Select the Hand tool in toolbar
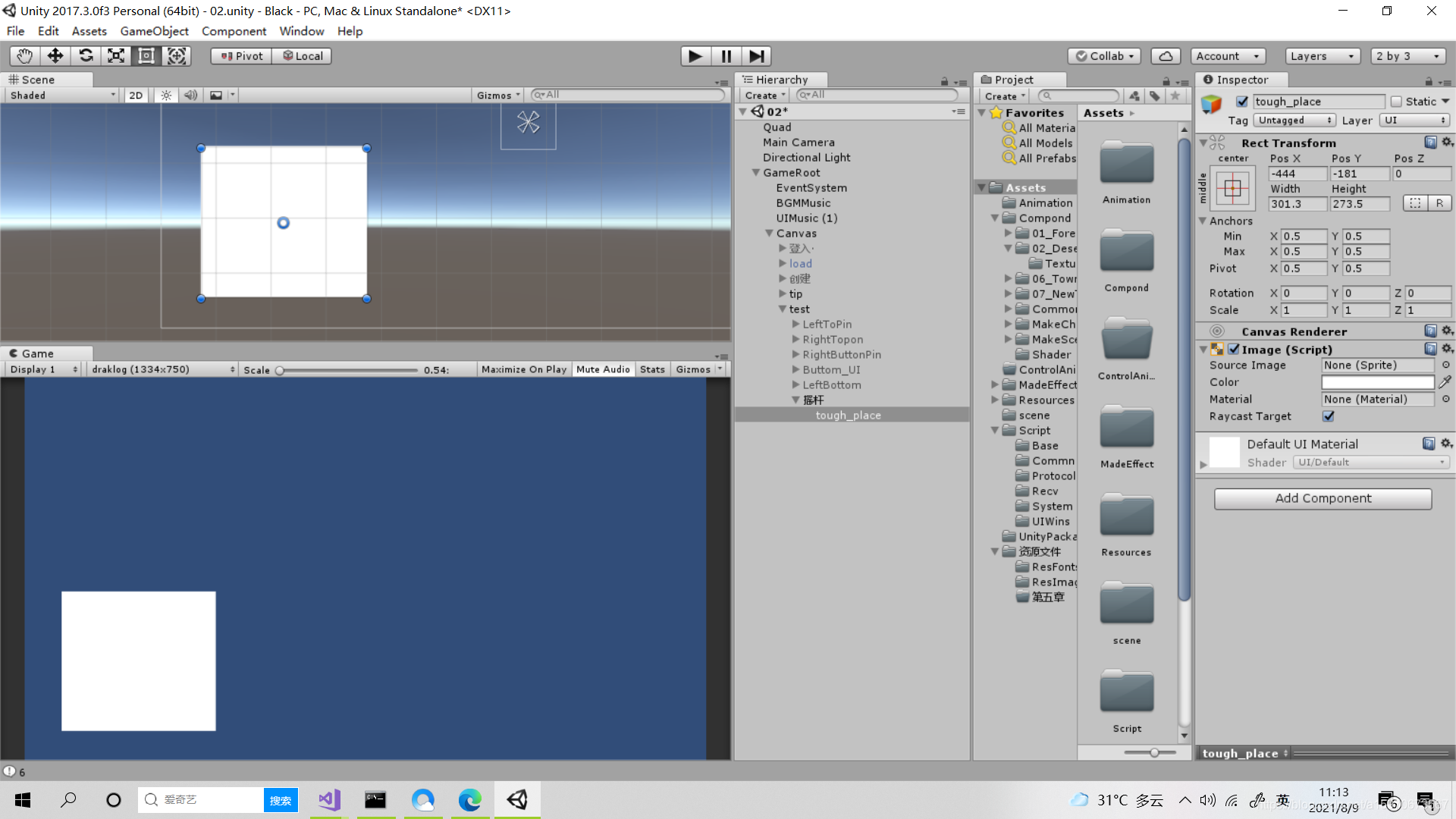Screen dimensions: 1456x819 click(x=24, y=56)
